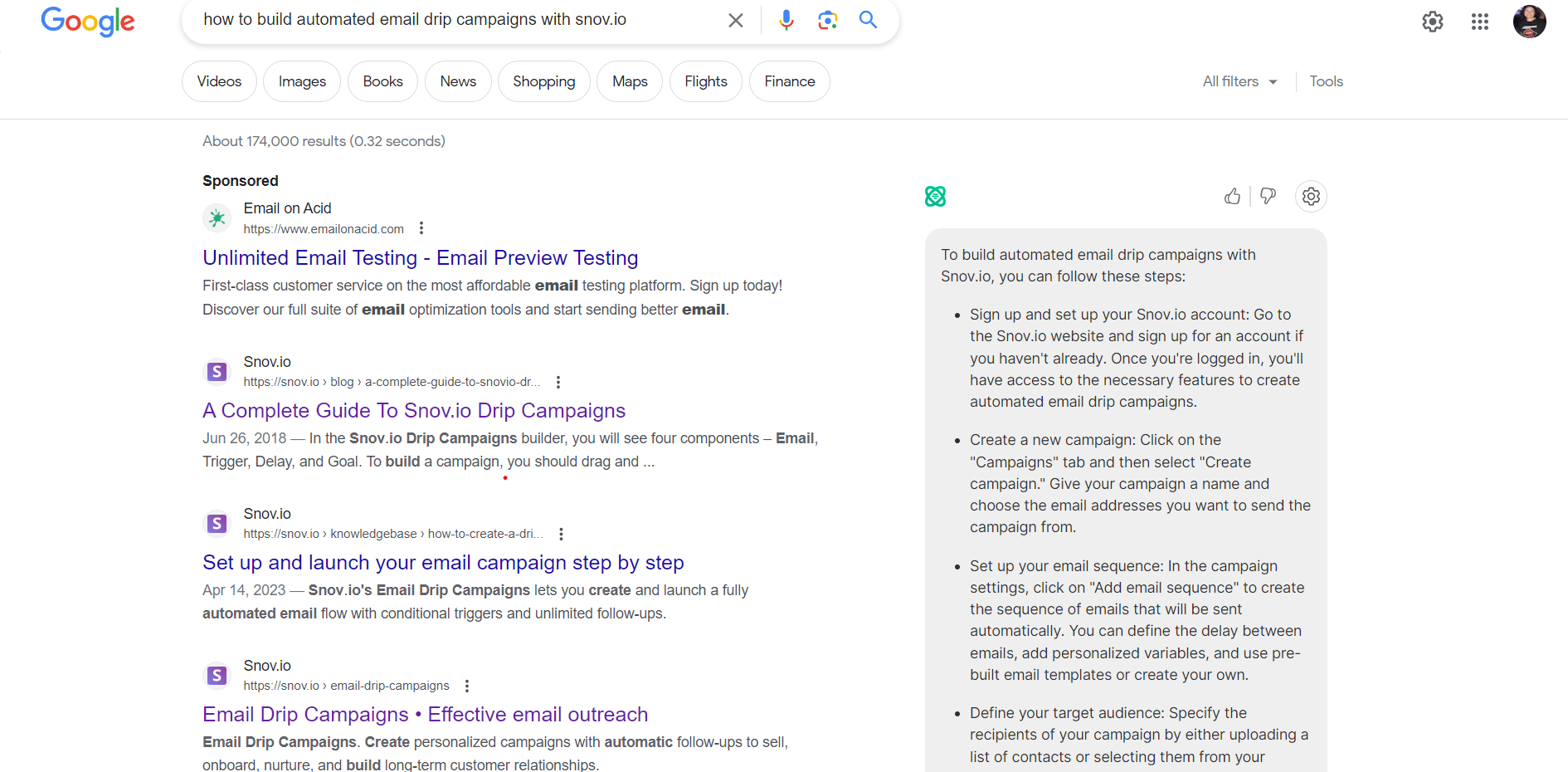The image size is (1568, 772).
Task: Click the emailonacid.com URL text
Action: pos(324,229)
